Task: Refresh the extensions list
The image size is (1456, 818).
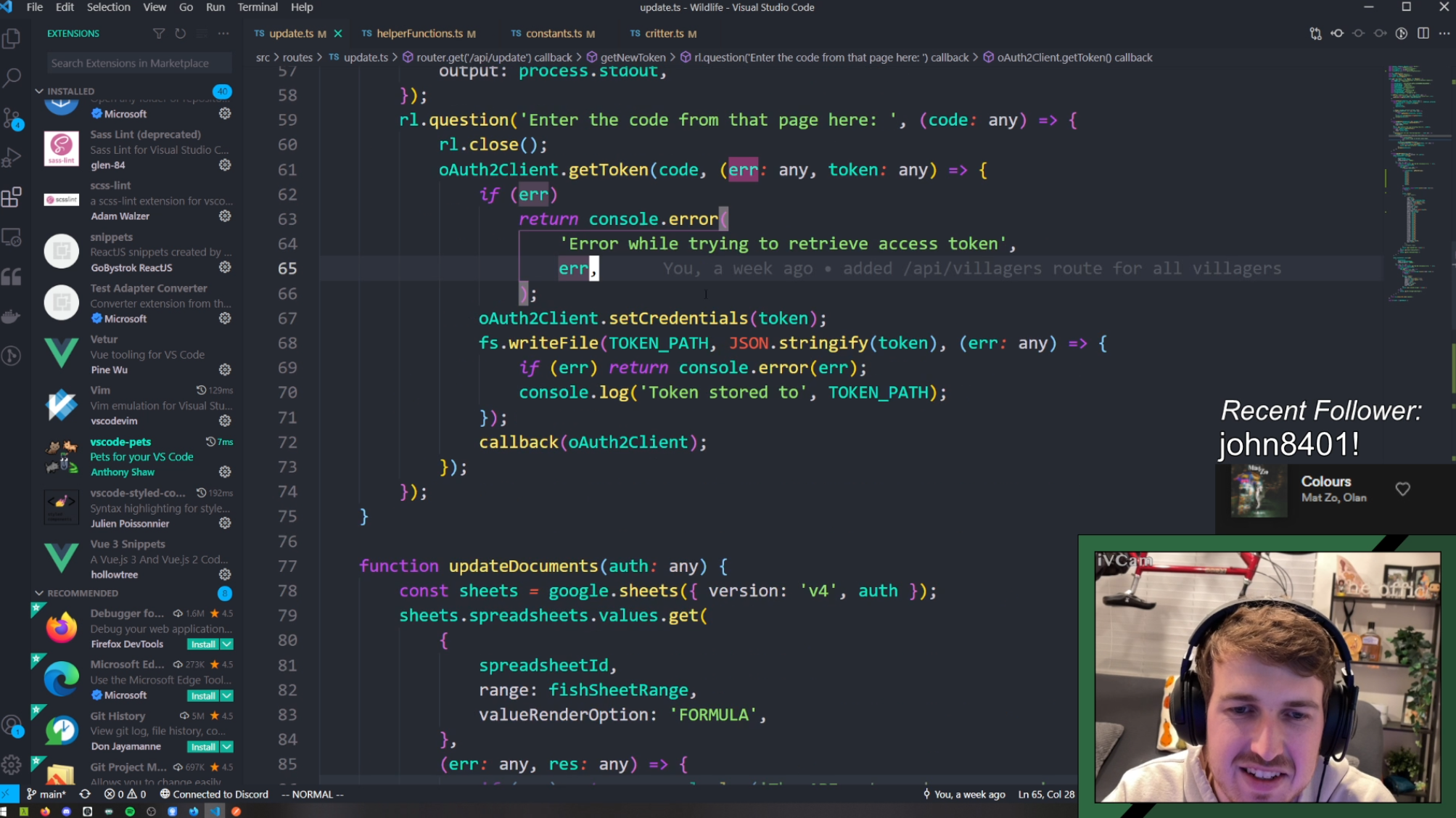Action: click(180, 33)
